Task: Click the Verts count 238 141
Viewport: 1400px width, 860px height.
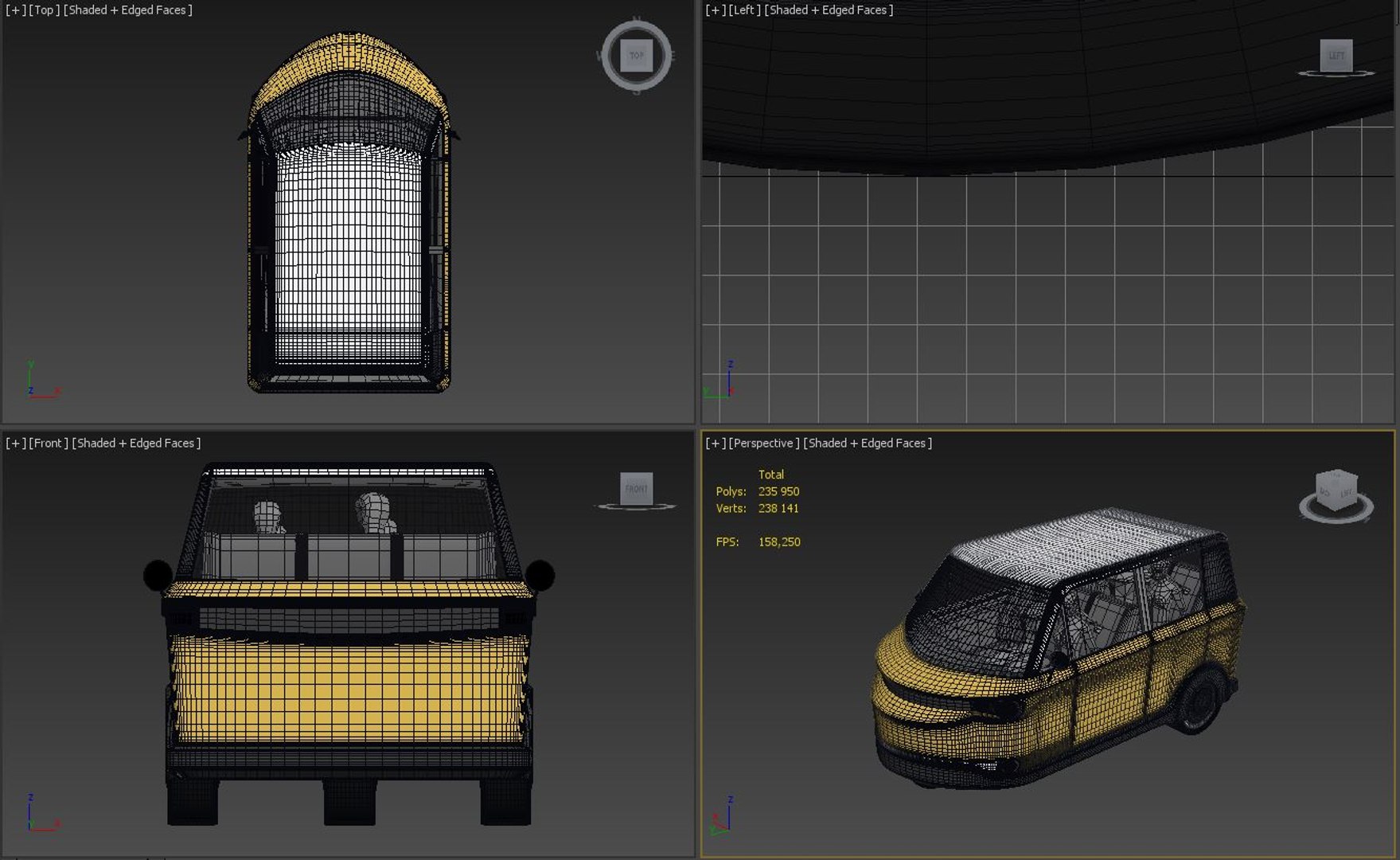Action: point(778,508)
